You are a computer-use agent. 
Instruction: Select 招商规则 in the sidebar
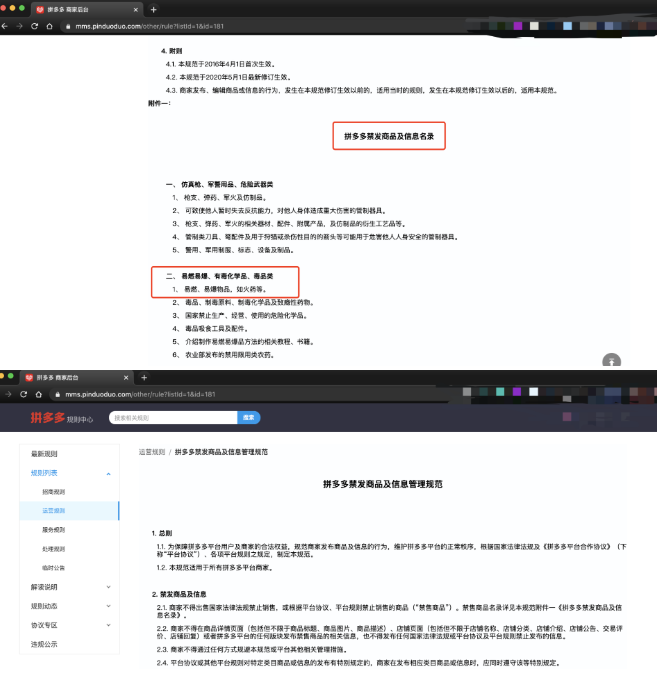coord(53,492)
